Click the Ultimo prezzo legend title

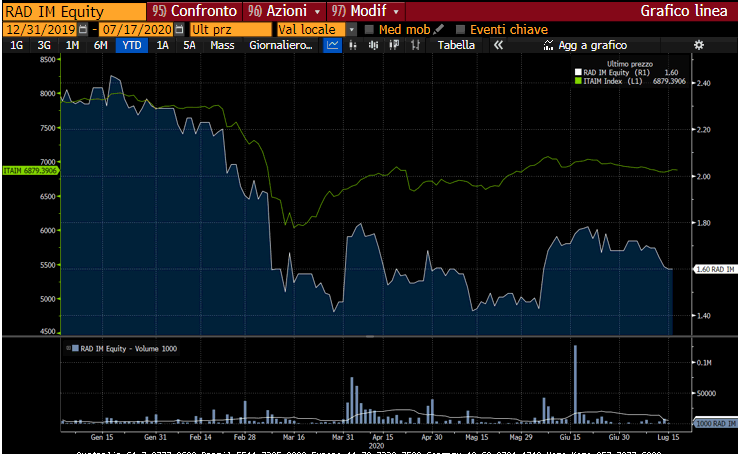click(x=630, y=64)
